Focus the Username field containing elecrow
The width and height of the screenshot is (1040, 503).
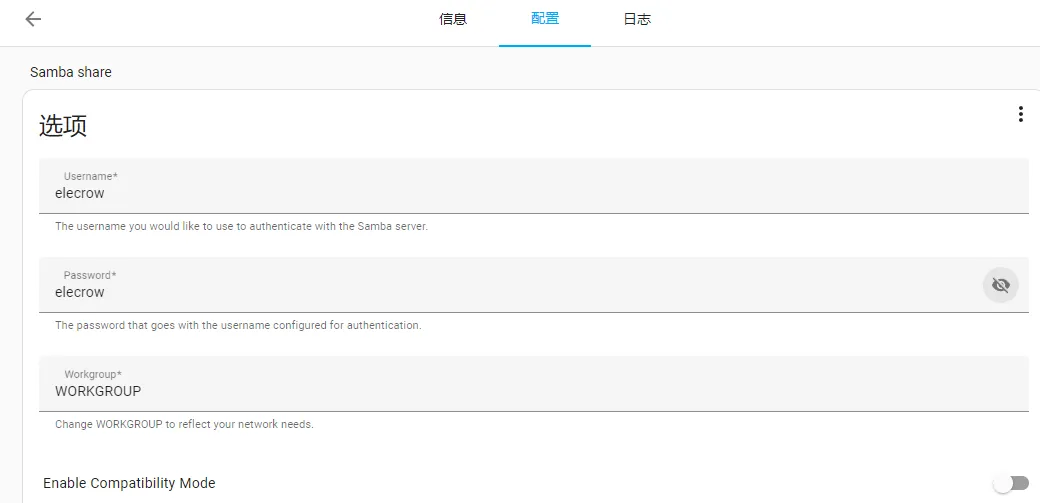534,186
